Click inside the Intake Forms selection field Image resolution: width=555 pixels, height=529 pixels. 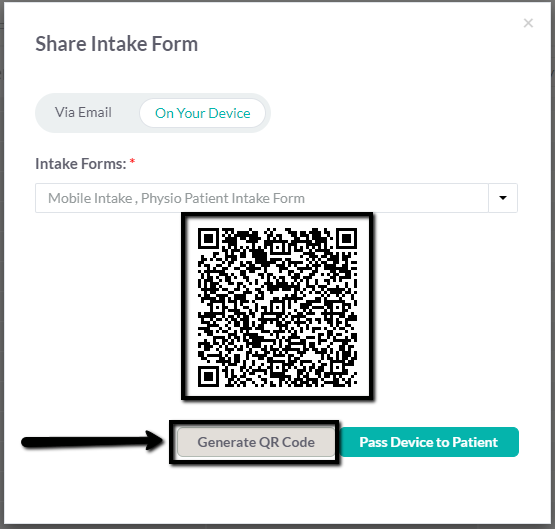[x=262, y=198]
